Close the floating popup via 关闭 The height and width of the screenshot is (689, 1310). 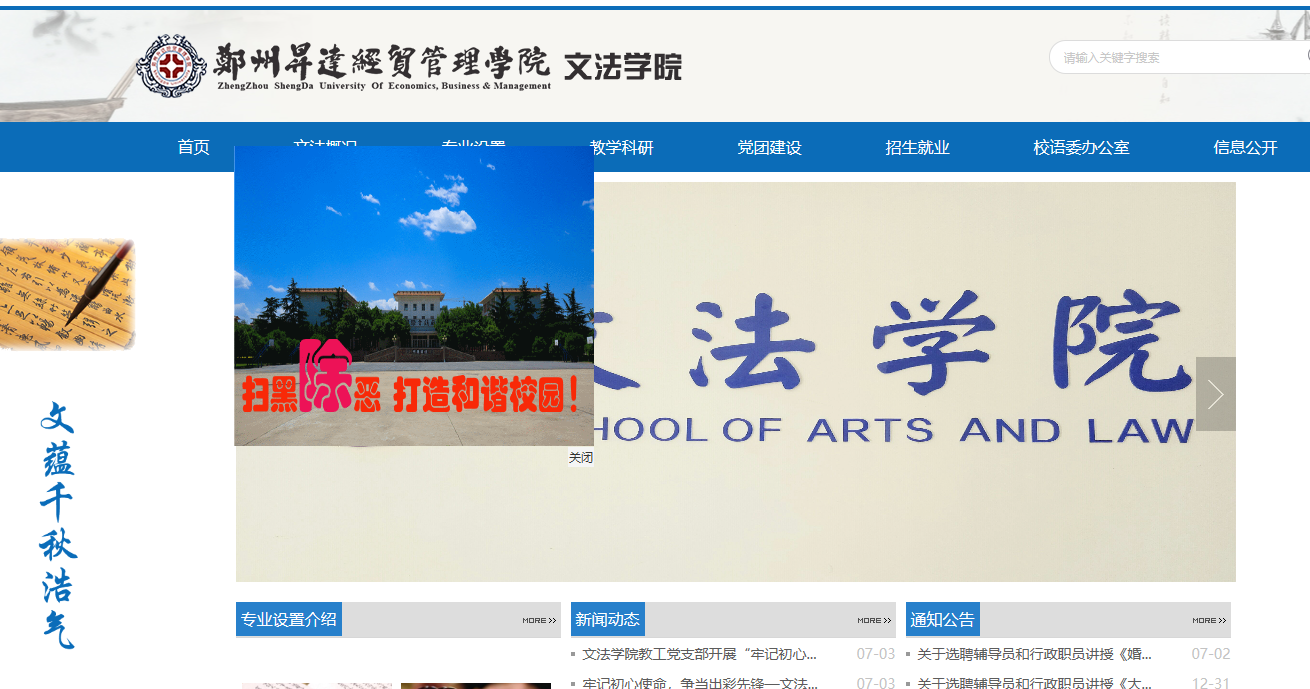point(580,458)
